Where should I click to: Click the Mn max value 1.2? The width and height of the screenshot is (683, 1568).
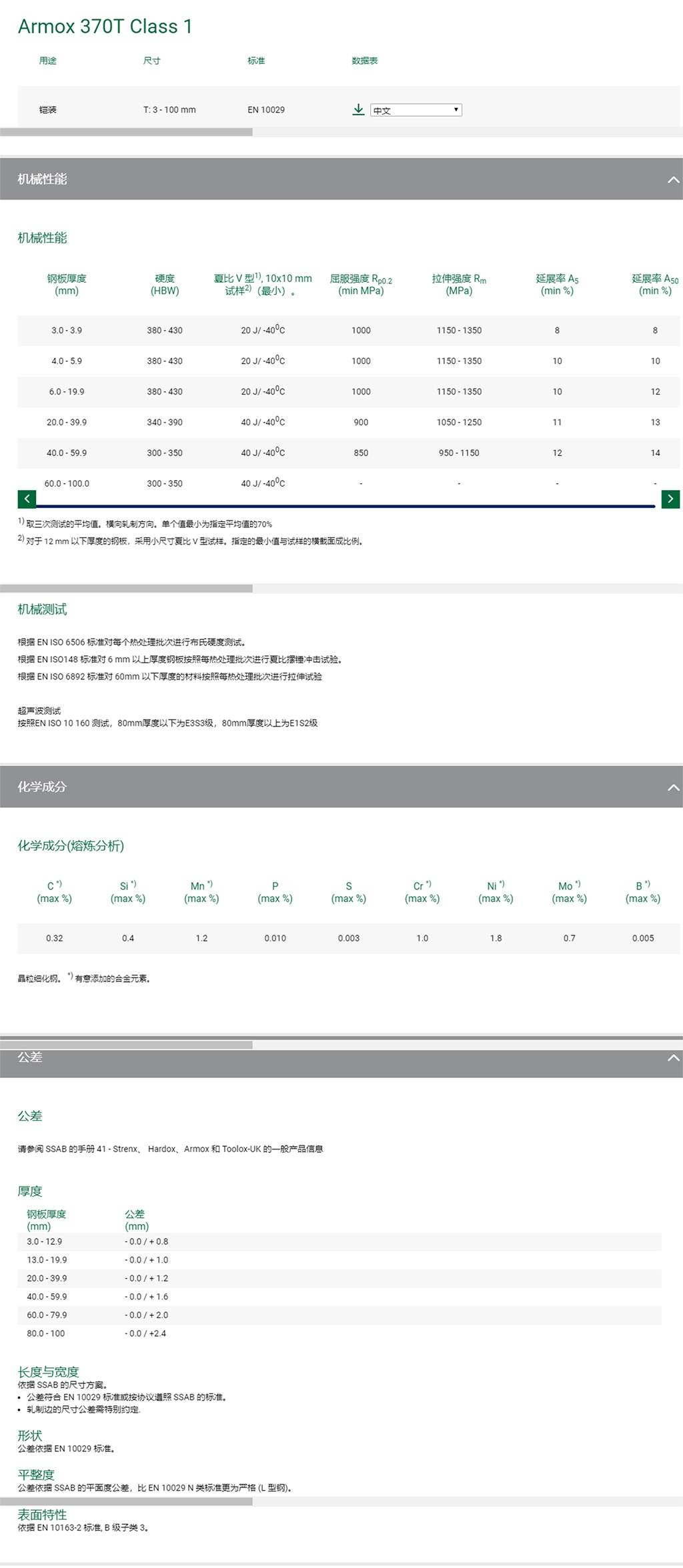[201, 938]
